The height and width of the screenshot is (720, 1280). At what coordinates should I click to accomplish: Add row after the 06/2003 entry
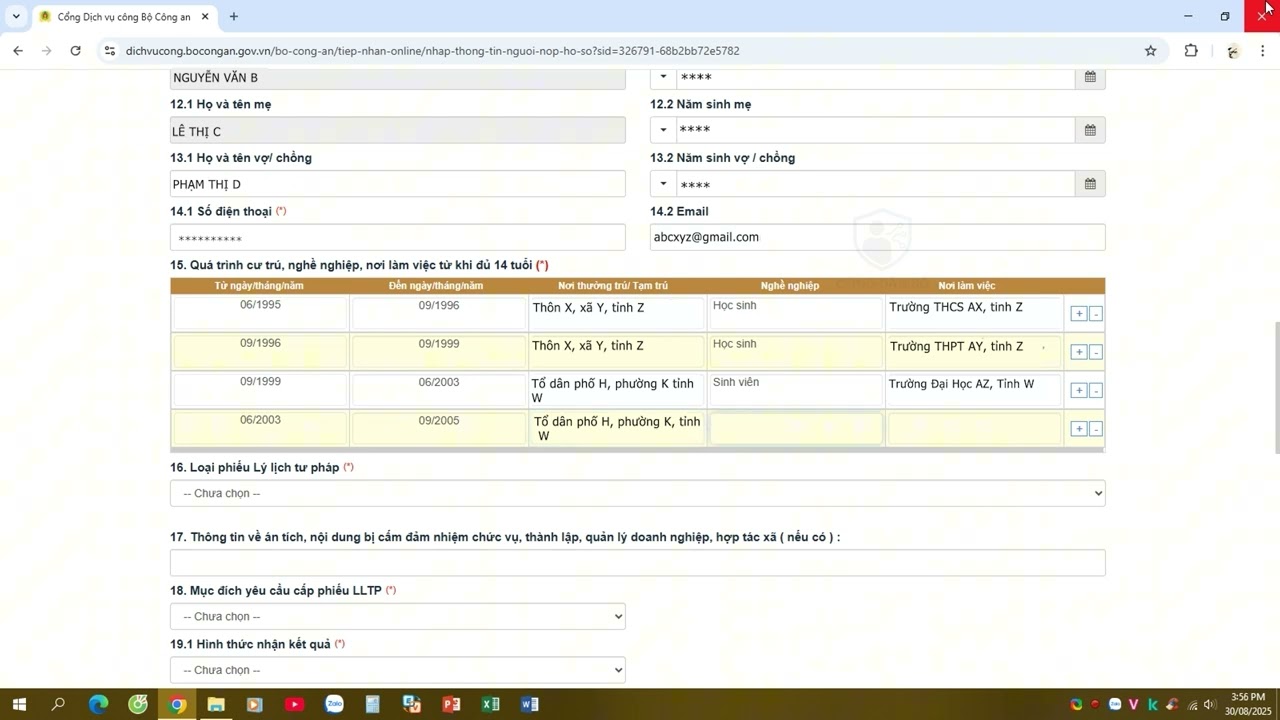(x=1078, y=429)
